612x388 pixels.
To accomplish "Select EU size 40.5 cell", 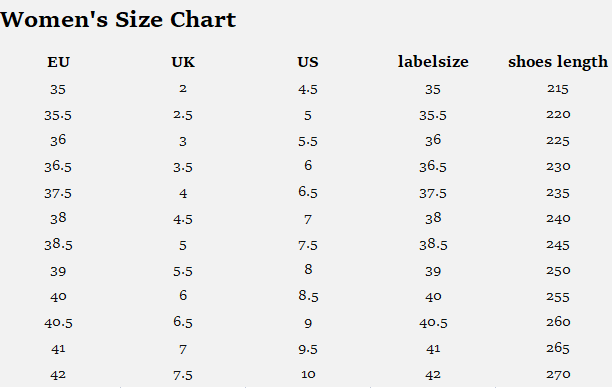I will tap(58, 323).
